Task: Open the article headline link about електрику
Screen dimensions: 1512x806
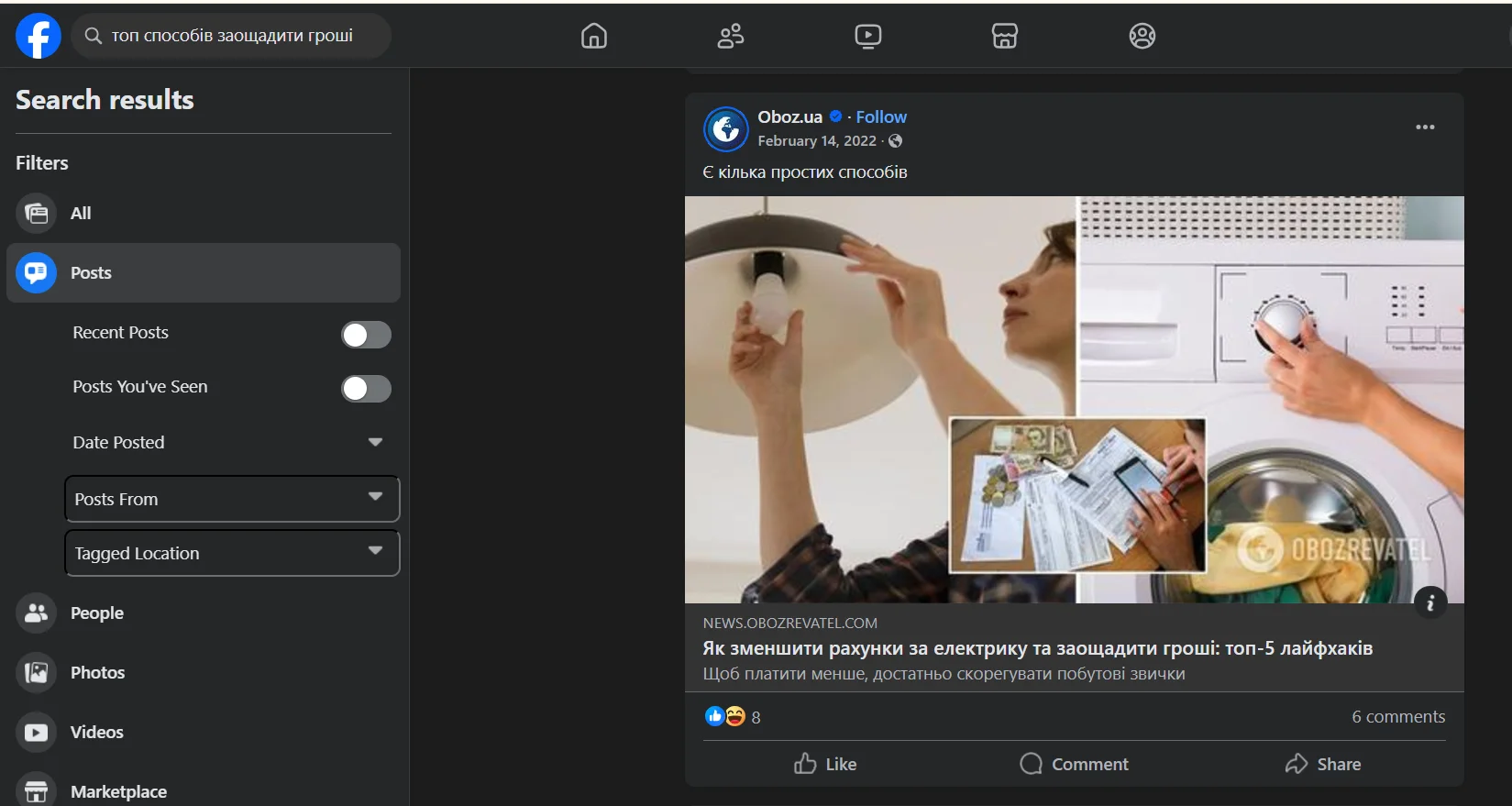Action: pos(1037,648)
